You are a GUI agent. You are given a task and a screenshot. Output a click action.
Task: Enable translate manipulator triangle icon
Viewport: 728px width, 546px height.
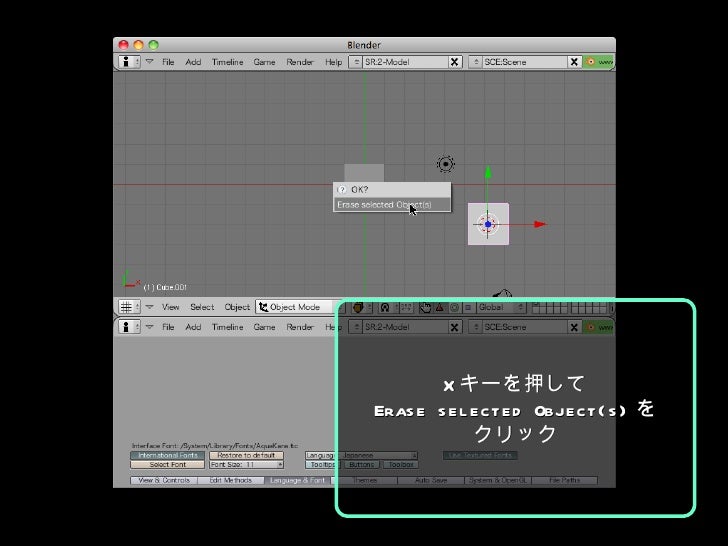(x=439, y=307)
